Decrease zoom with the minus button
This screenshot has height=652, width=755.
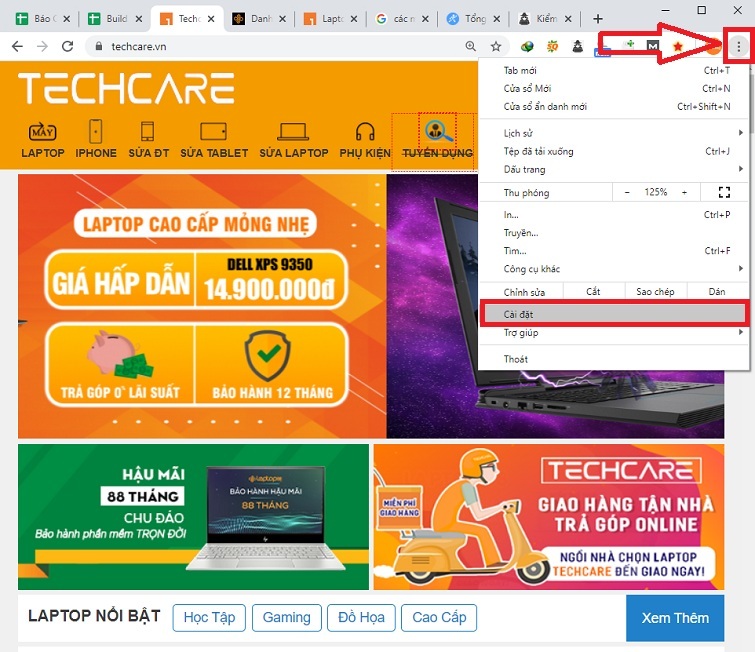point(627,192)
